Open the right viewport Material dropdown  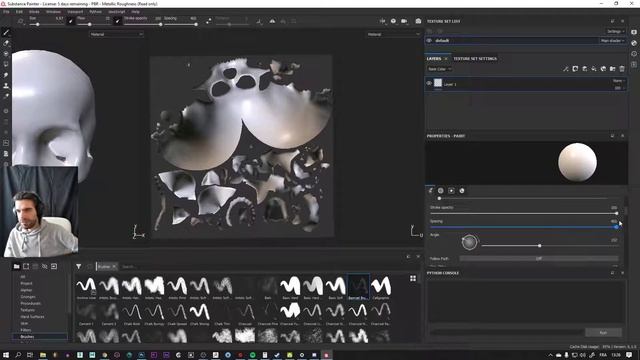click(x=393, y=35)
